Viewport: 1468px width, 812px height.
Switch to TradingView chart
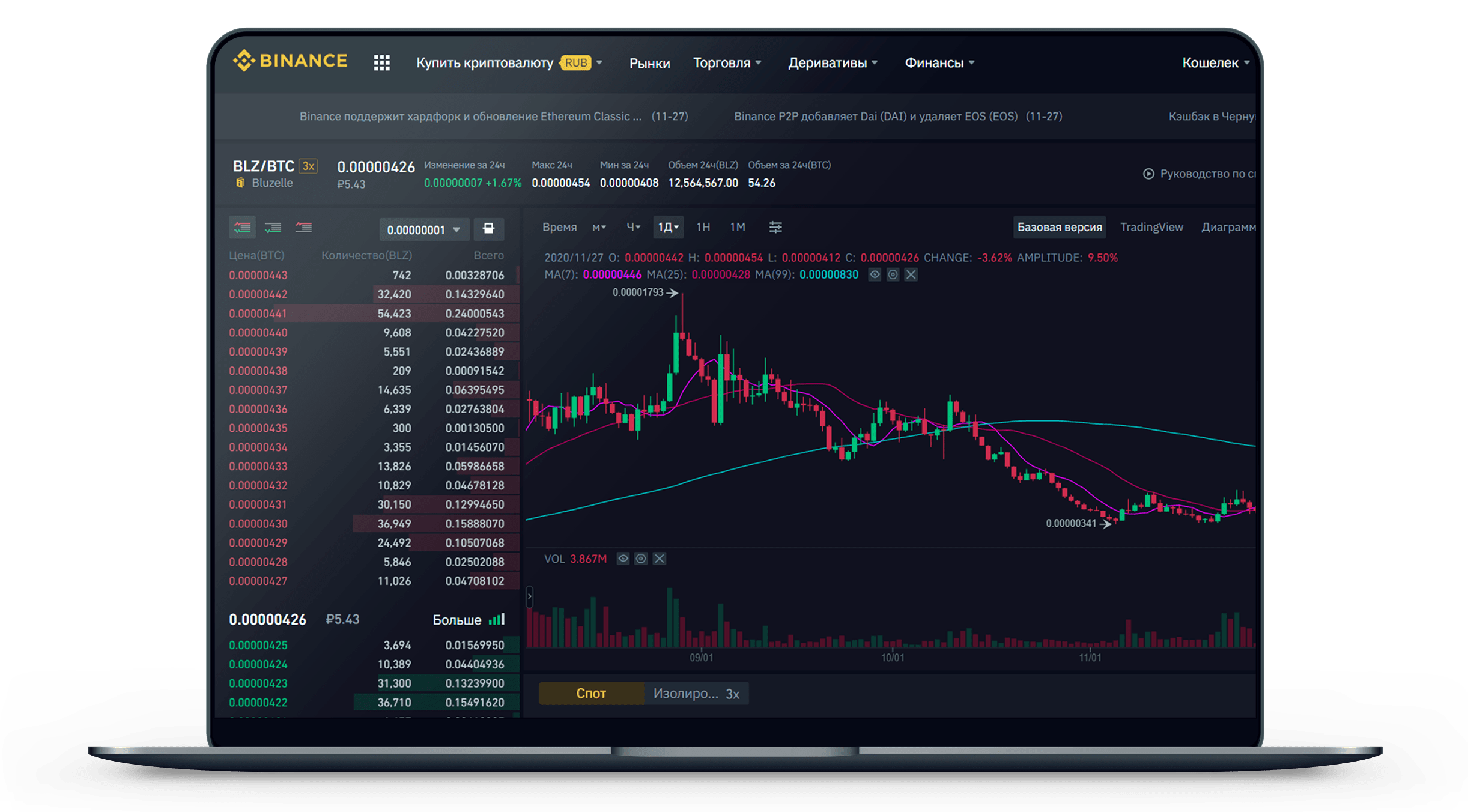pos(1151,227)
